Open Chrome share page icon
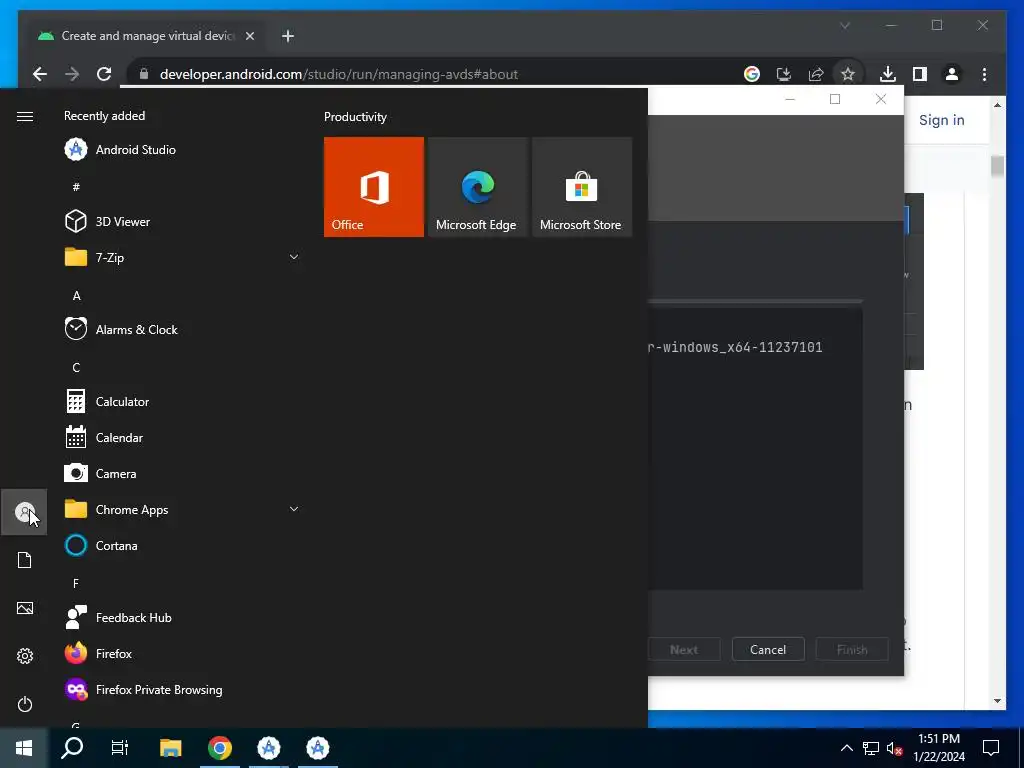 pos(816,74)
